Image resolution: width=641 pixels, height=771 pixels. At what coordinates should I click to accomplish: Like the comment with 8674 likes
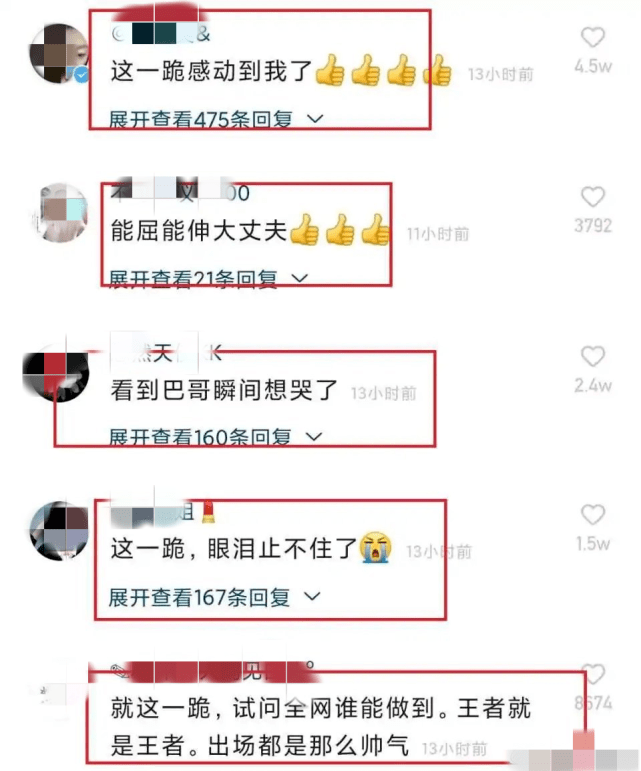pos(594,674)
